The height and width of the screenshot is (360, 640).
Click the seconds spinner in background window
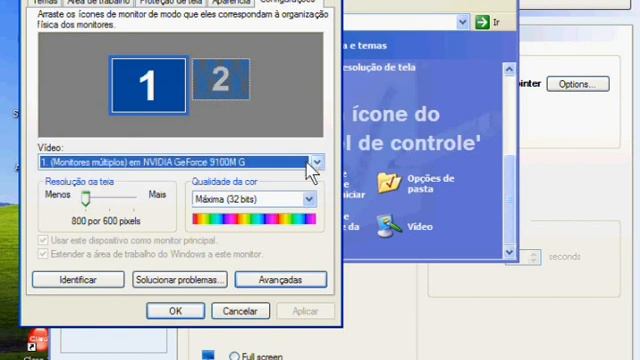pos(533,257)
